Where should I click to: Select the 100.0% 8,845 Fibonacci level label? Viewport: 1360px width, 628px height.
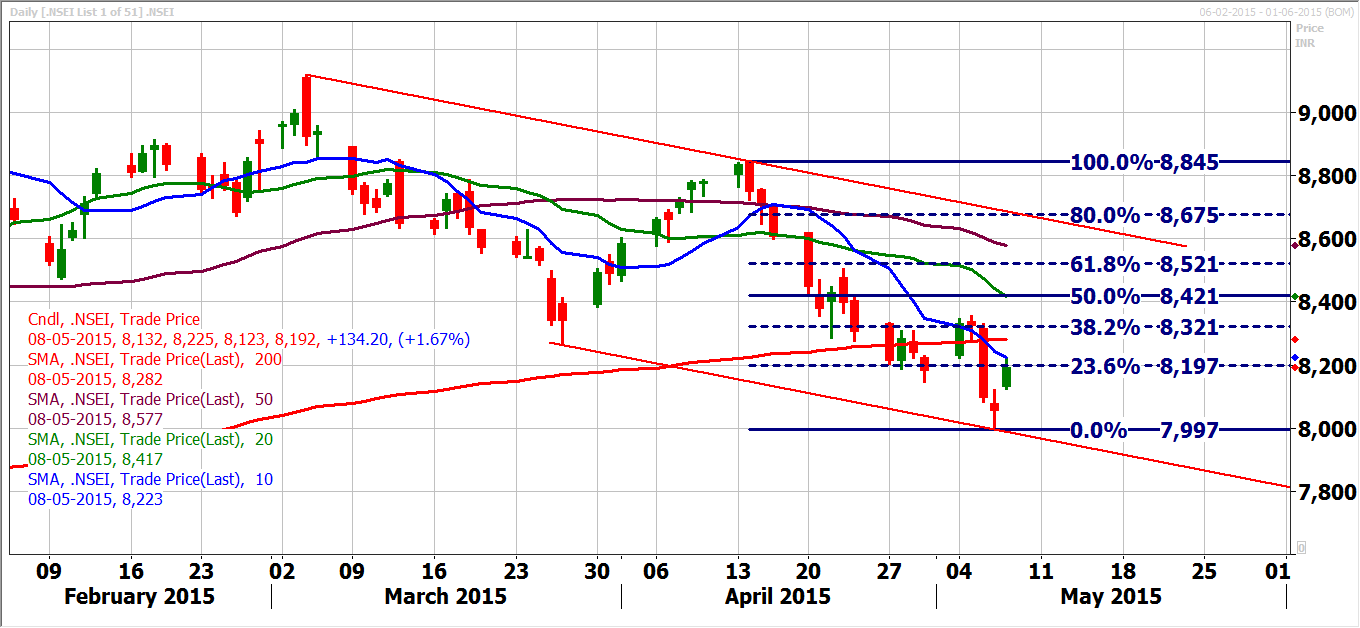(1144, 162)
